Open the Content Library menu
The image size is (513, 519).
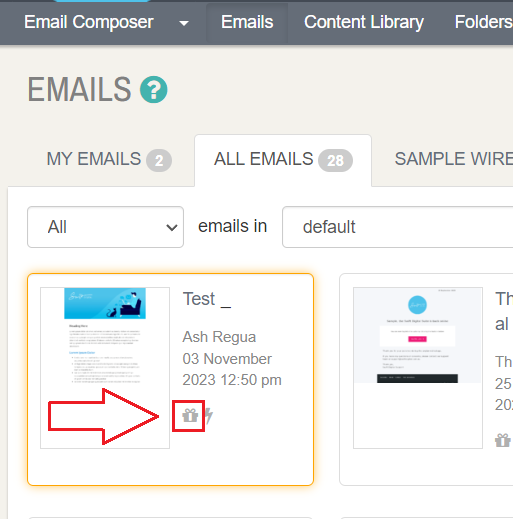[x=364, y=22]
